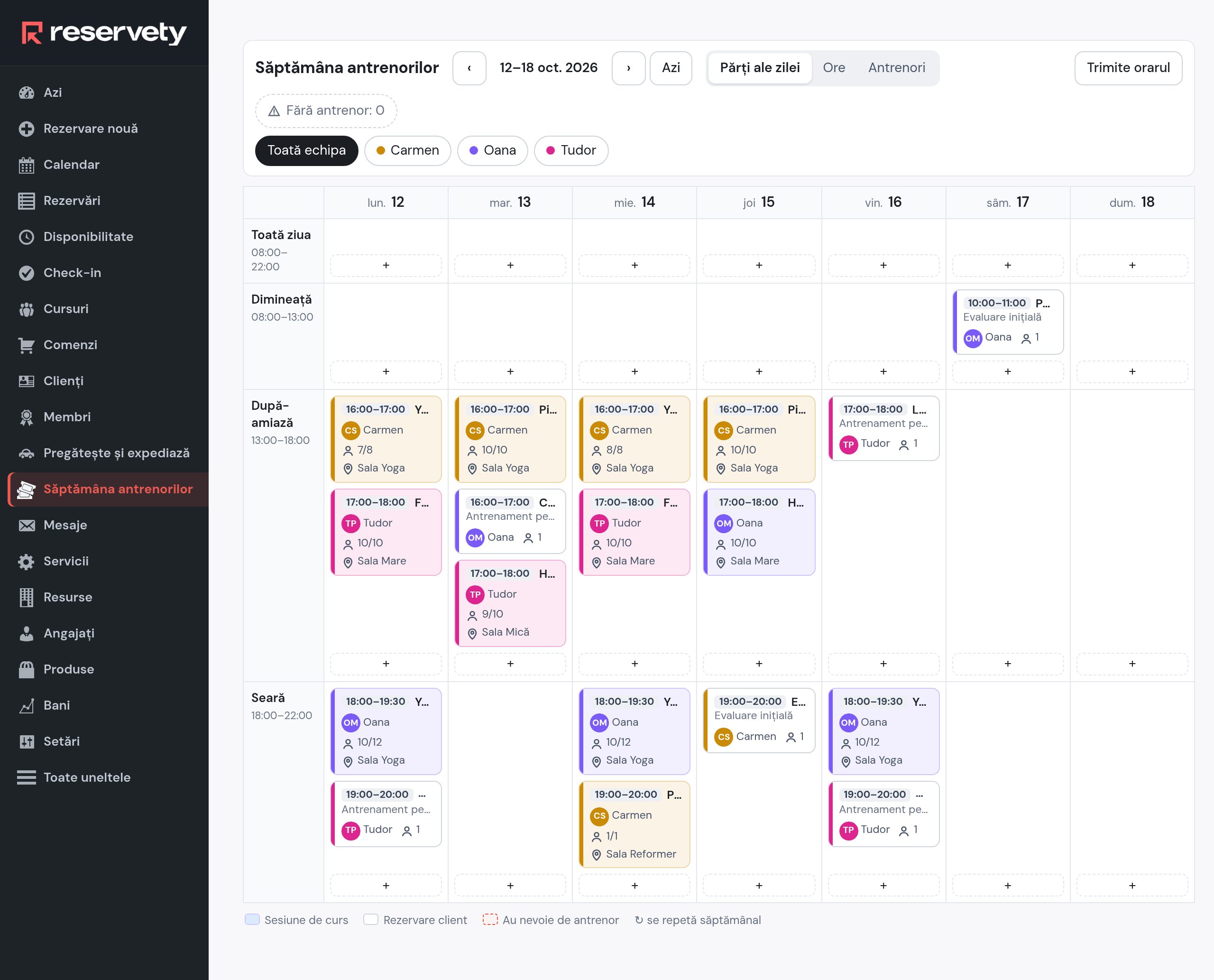Open the Comenzi shopping cart icon

point(27,345)
